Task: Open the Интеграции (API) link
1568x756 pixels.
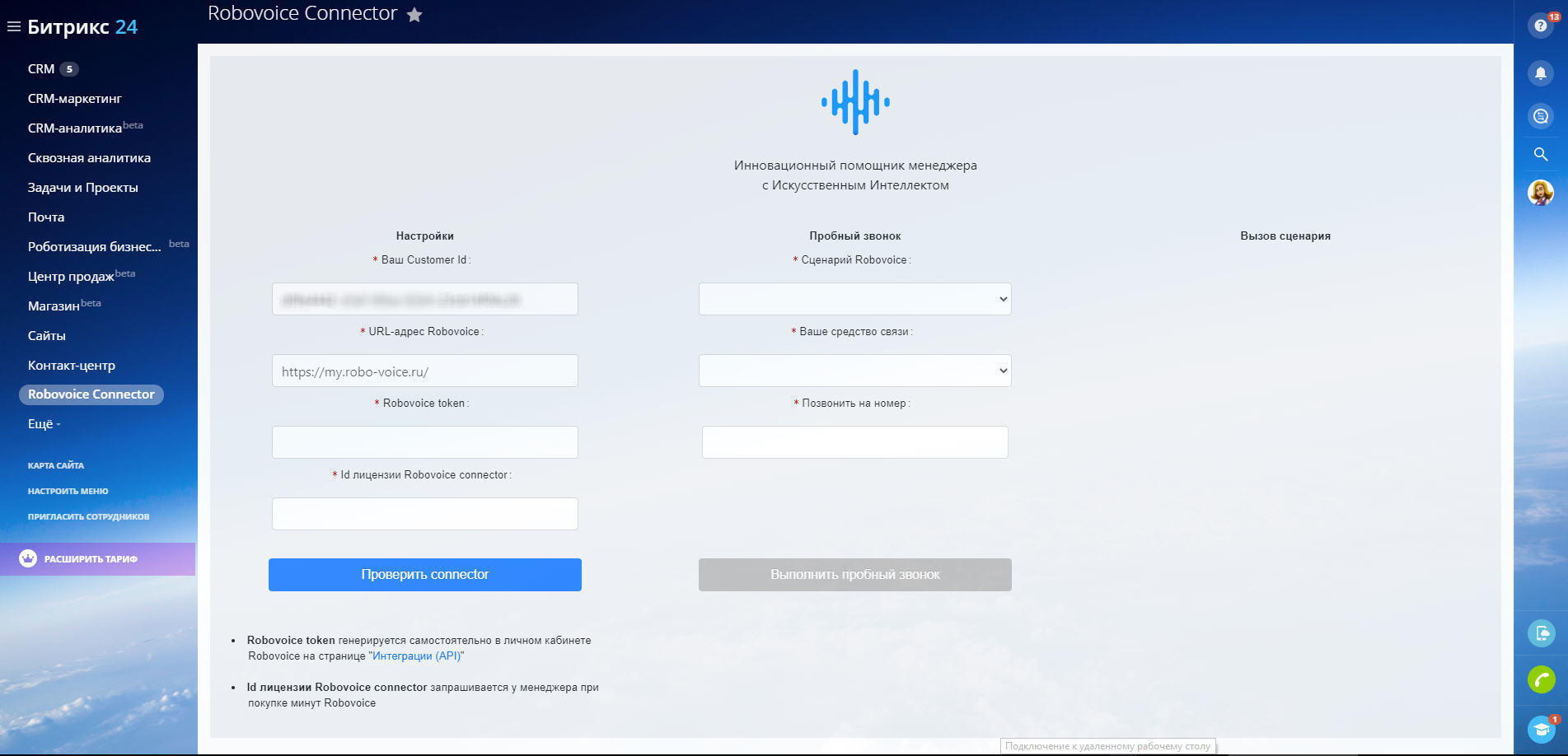Action: pos(416,656)
